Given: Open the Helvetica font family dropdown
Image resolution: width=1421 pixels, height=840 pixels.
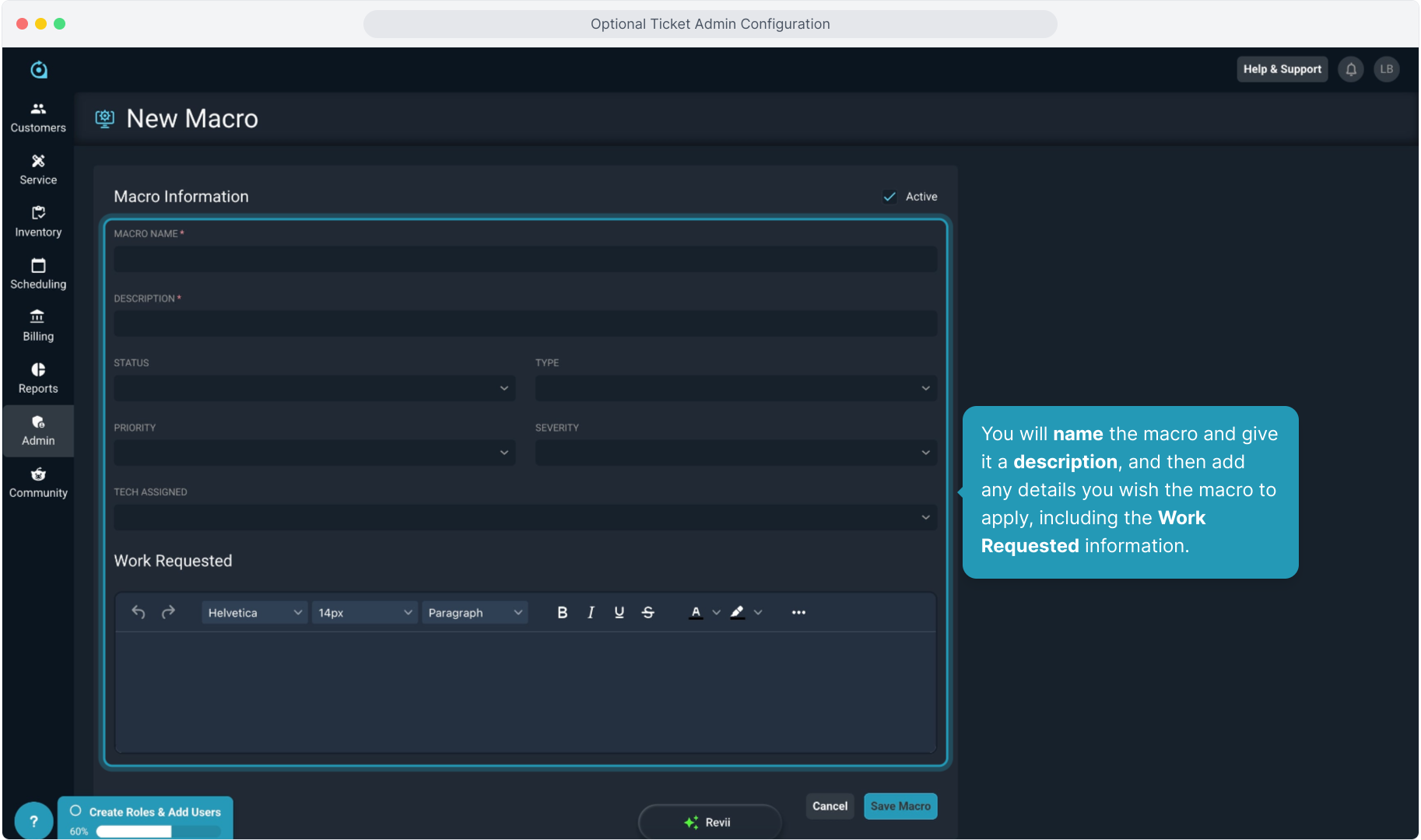Looking at the screenshot, I should coord(254,613).
